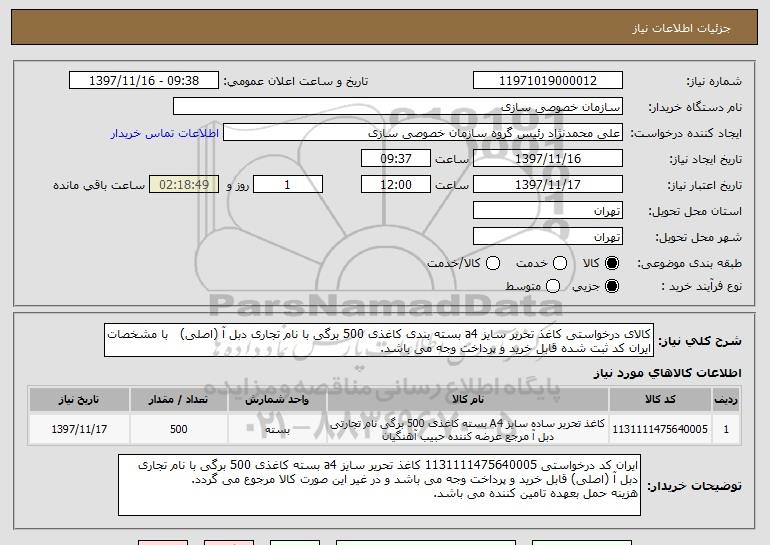
Task: Select the جزیی purchase type radio
Action: 612,286
